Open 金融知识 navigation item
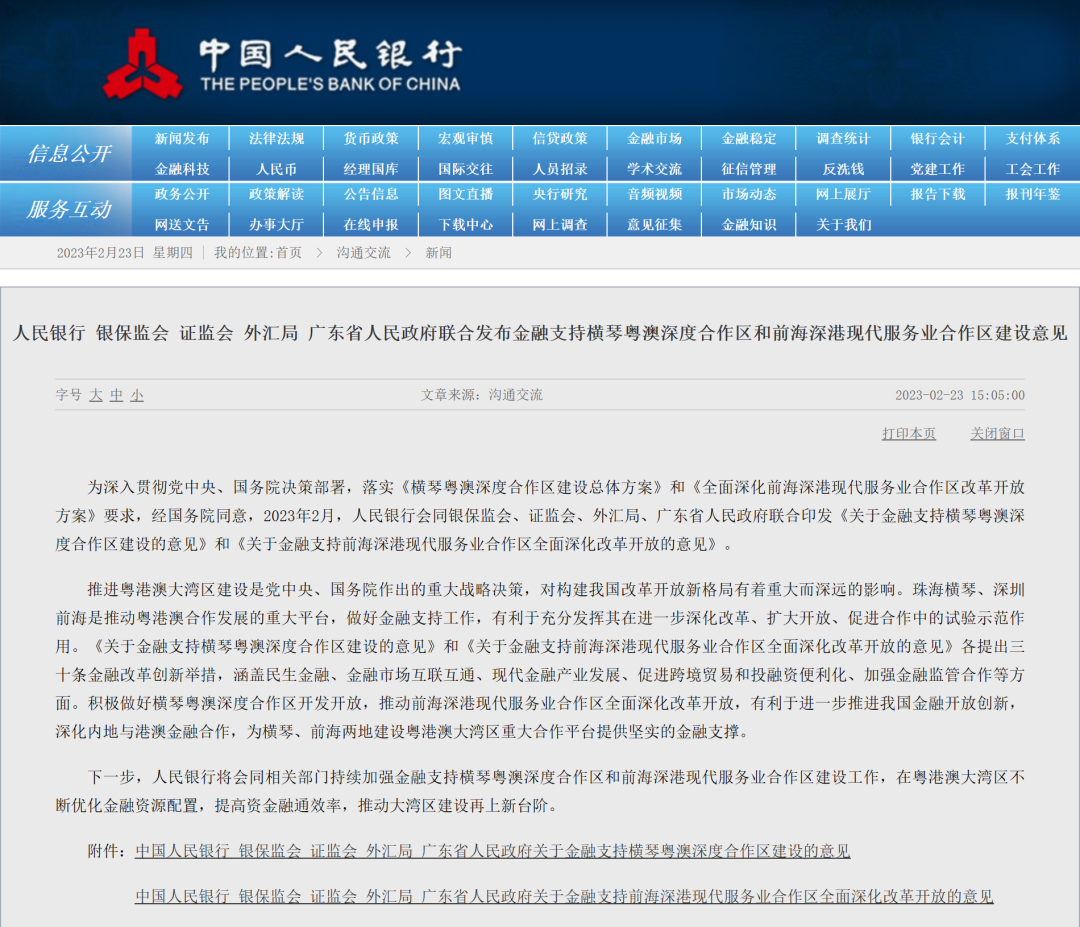1080x927 pixels. pos(749,225)
